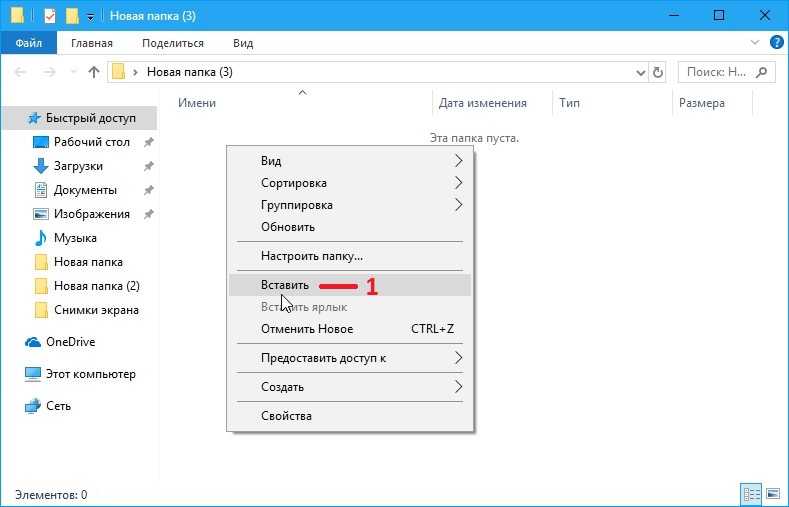Choose Обновить in the context menu

(350, 227)
